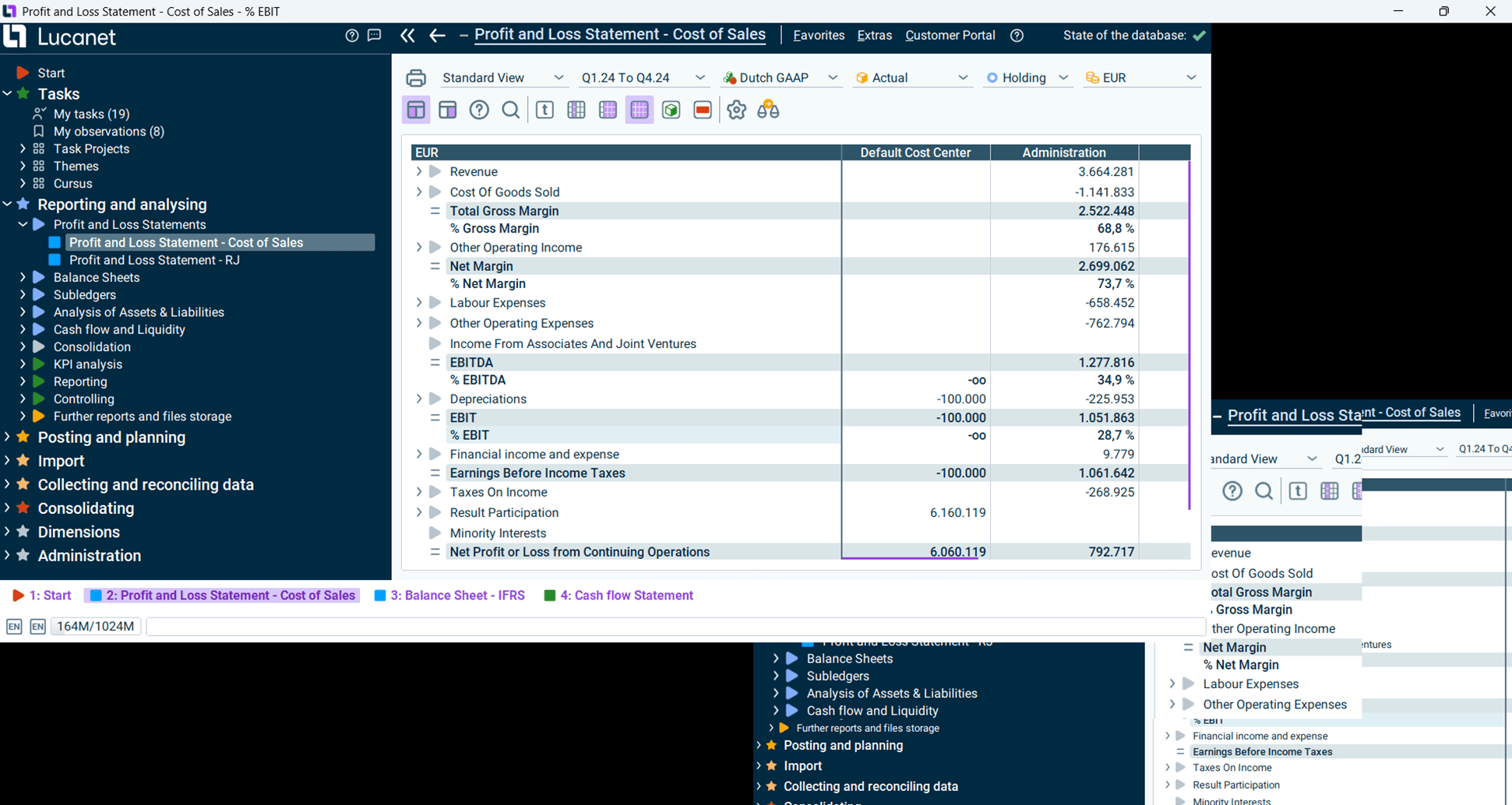
Task: Print the report using the printer icon
Action: 416,78
